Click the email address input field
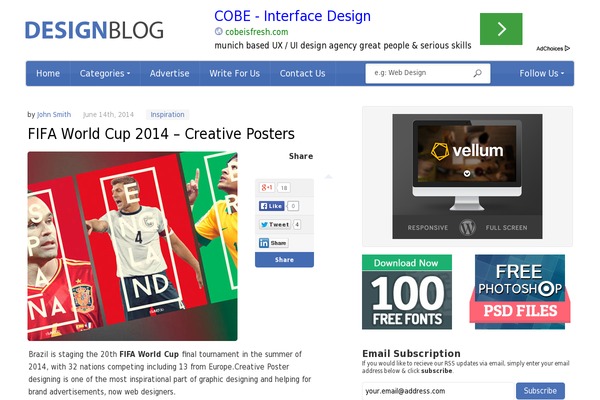Screen dimensions: 600x400 (438, 391)
